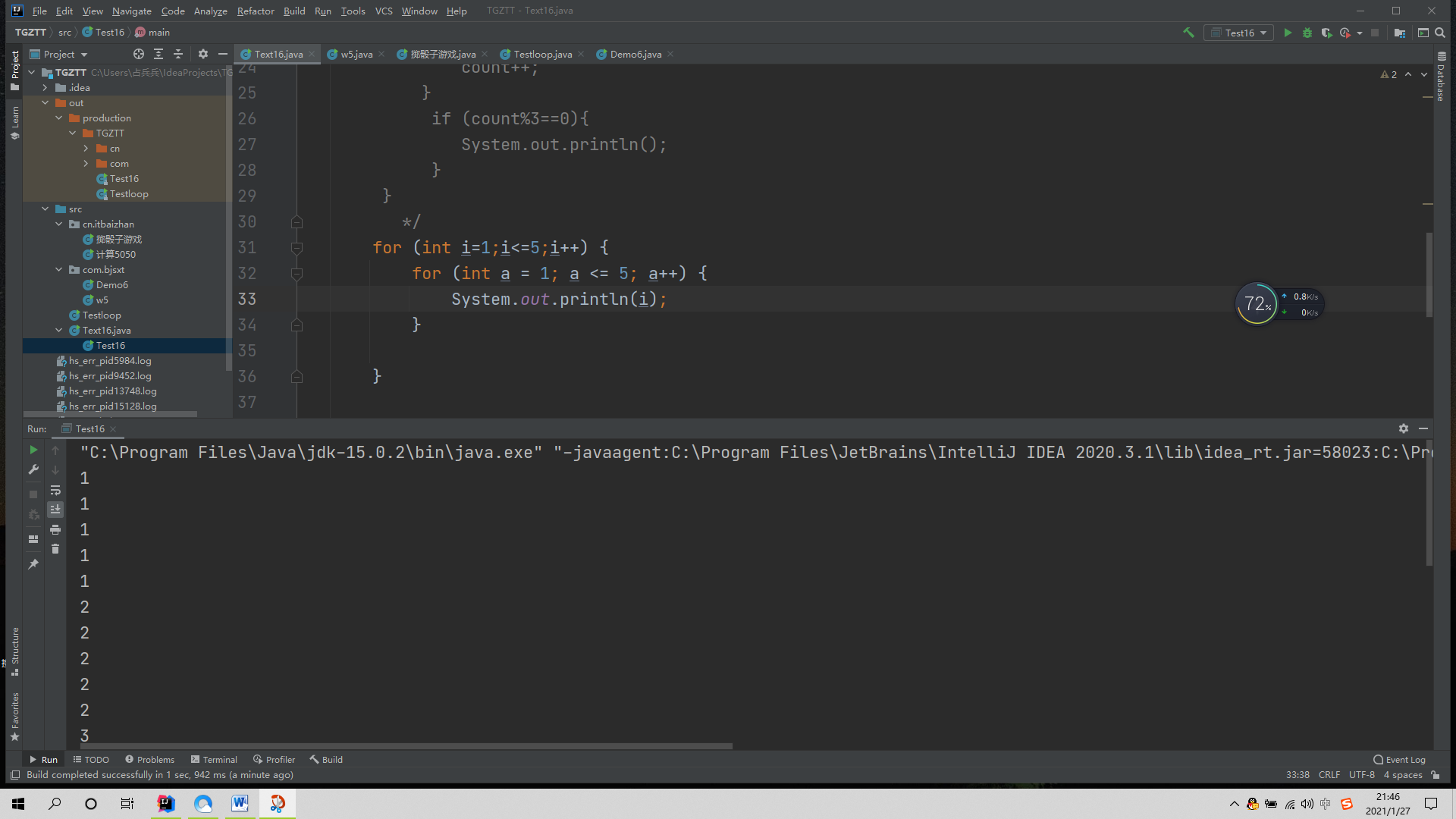Toggle the Favorites tool window button
1456x819 pixels.
click(x=14, y=717)
